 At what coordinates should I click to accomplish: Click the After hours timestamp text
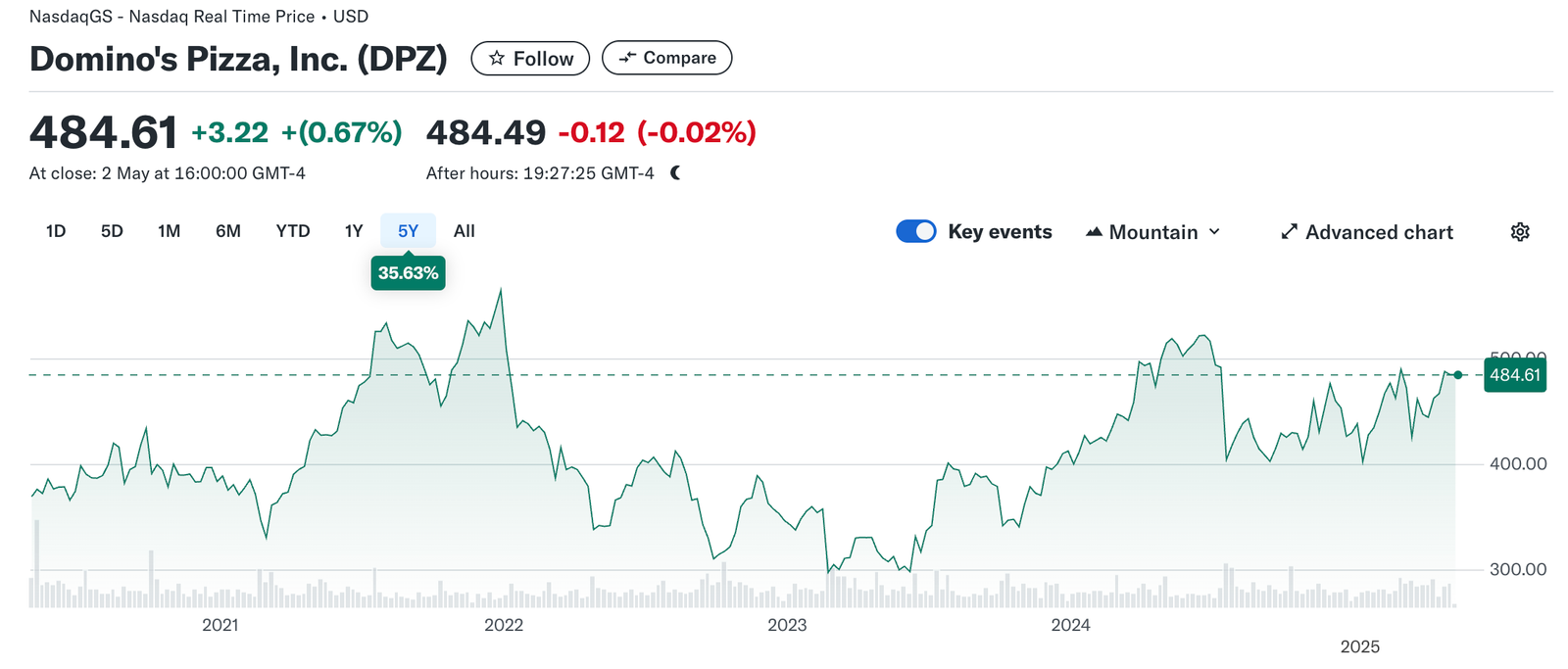pos(540,173)
